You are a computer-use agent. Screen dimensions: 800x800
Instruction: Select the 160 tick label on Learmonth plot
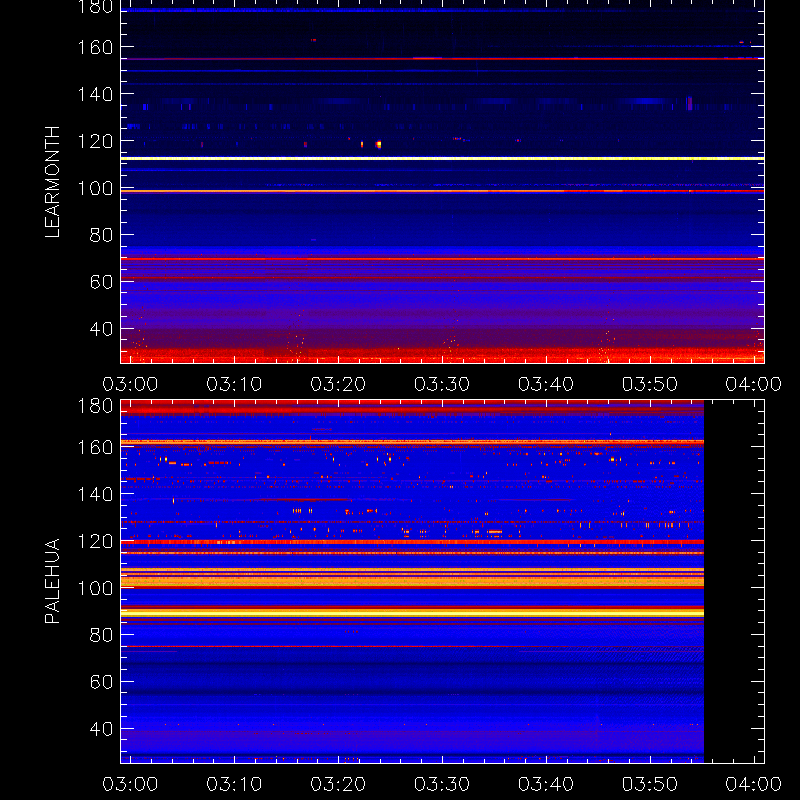tap(95, 47)
